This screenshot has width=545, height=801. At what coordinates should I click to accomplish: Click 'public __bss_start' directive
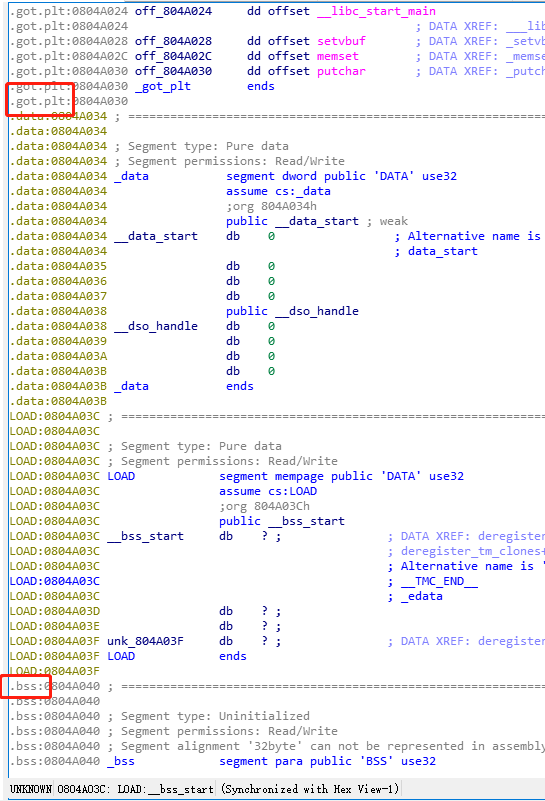tap(281, 521)
